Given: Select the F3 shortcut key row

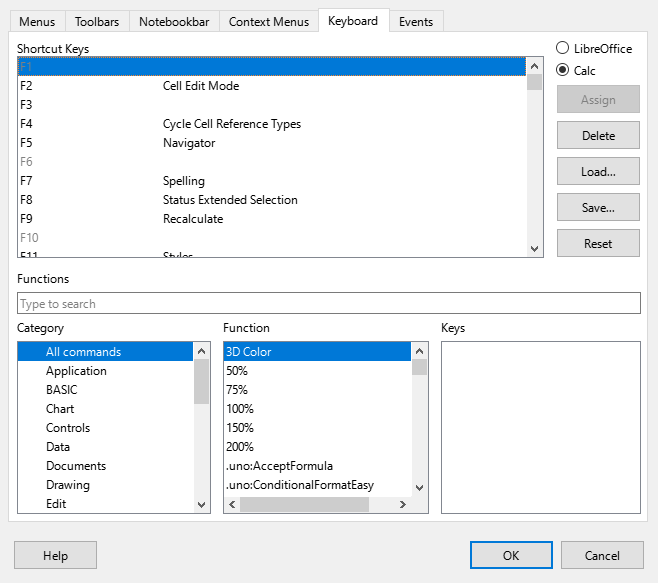Looking at the screenshot, I should tap(272, 105).
